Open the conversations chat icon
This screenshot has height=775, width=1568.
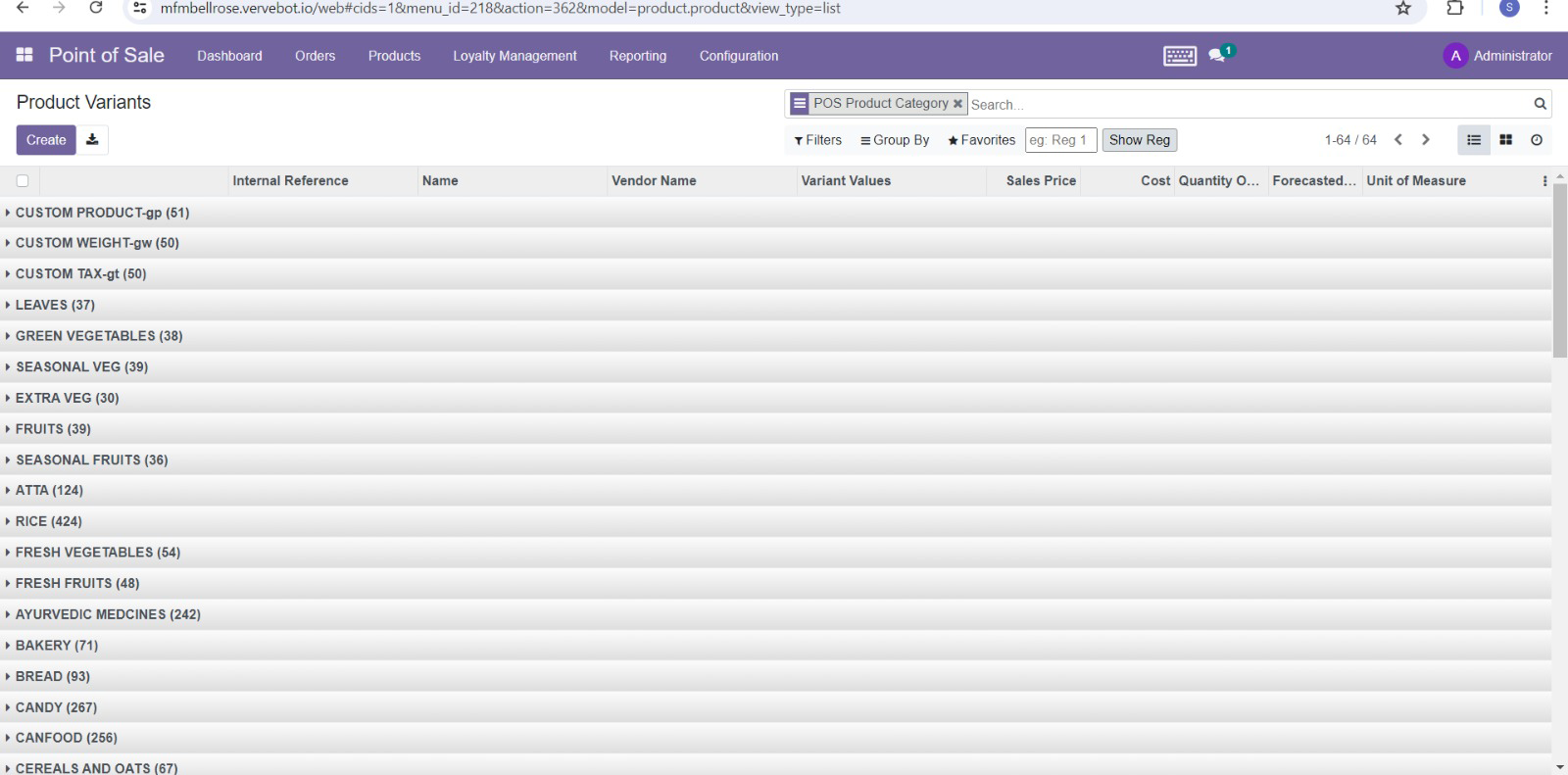point(1217,56)
